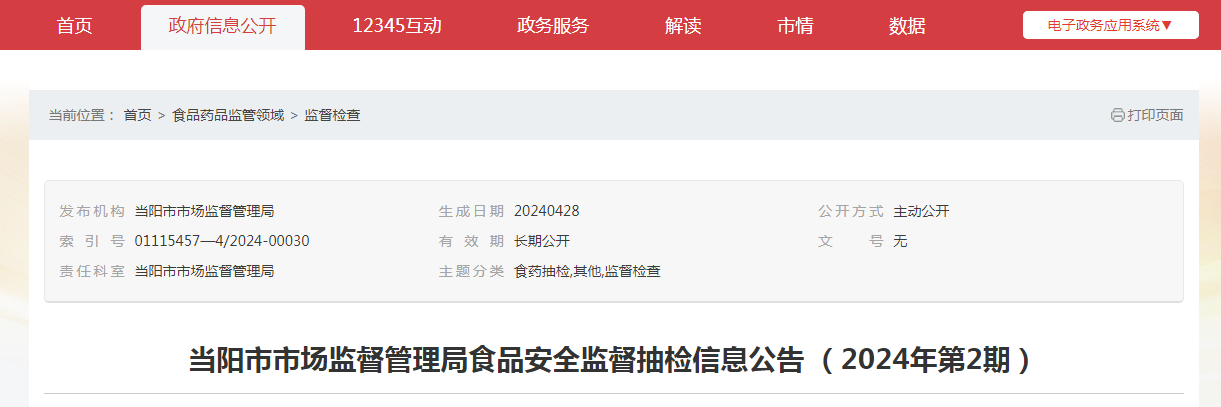This screenshot has height=407, width=1221.
Task: Click the printer icon beside 打印页面
Action: tap(1117, 115)
